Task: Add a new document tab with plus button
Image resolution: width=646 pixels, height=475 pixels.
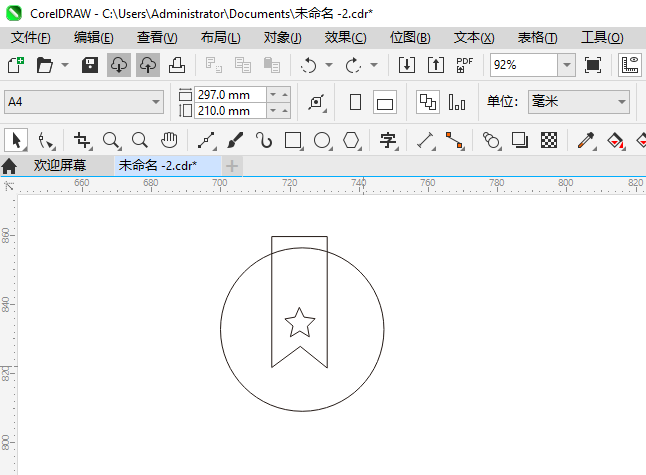Action: click(x=232, y=166)
